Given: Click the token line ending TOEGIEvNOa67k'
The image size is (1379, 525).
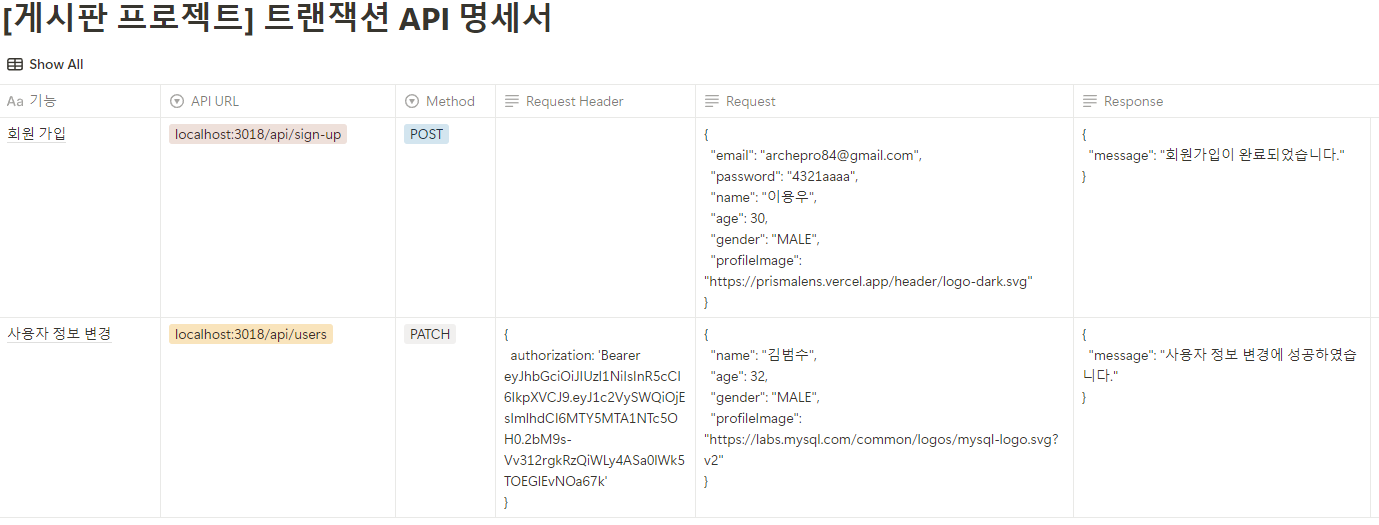Looking at the screenshot, I should click(x=557, y=481).
